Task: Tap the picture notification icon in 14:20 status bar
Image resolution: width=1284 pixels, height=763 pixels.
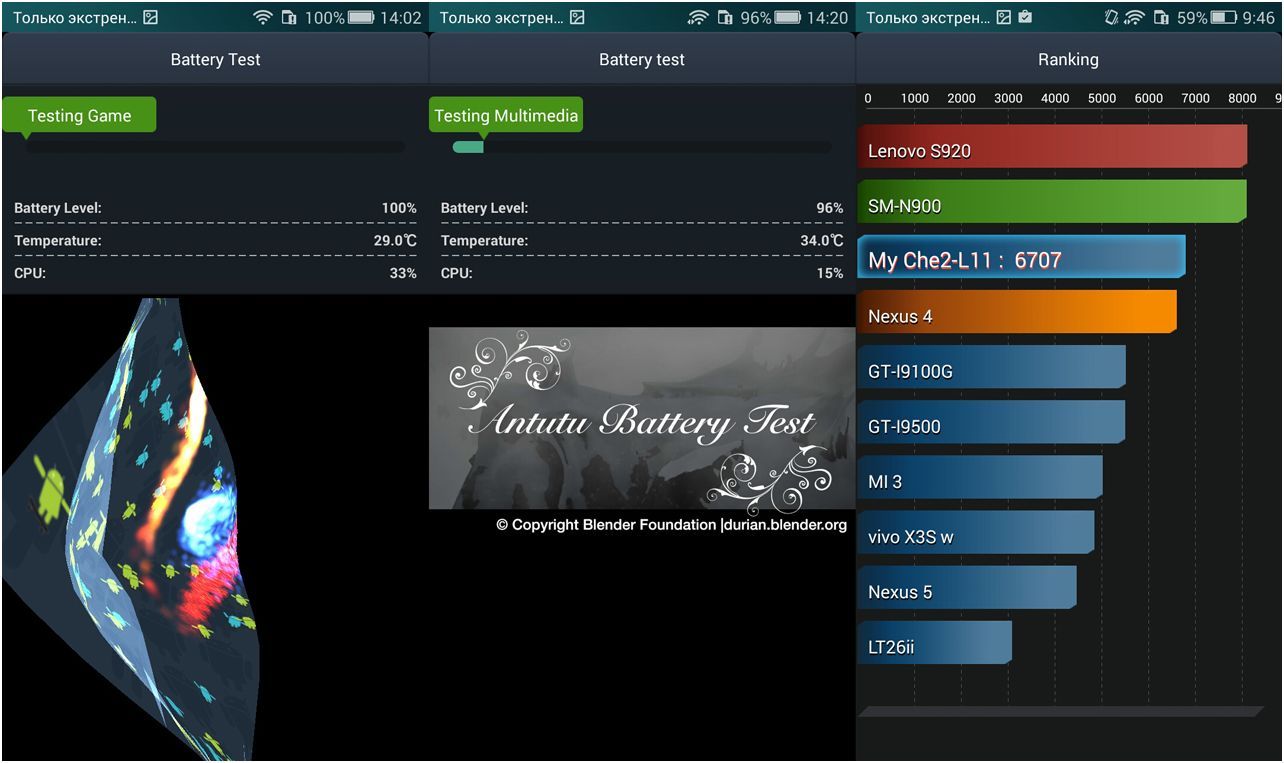Action: 577,18
